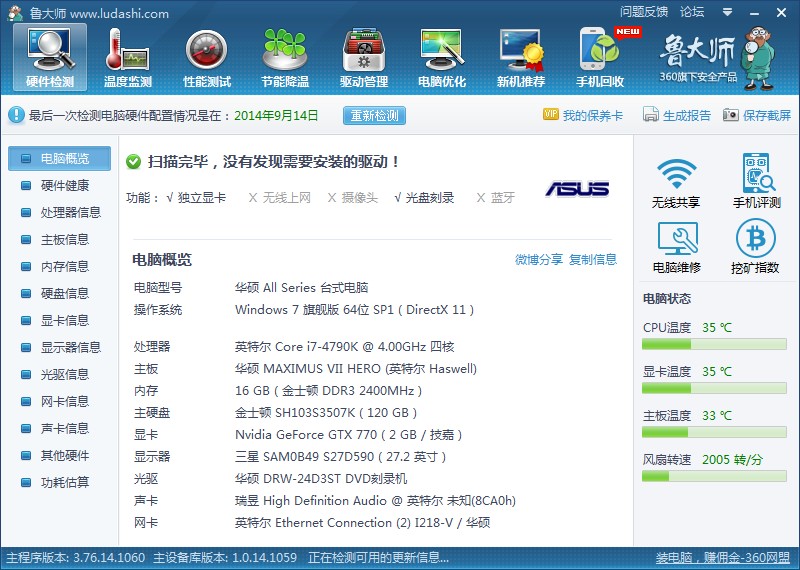Click the green scan complete checkmark icon
800x570 pixels.
[133, 162]
